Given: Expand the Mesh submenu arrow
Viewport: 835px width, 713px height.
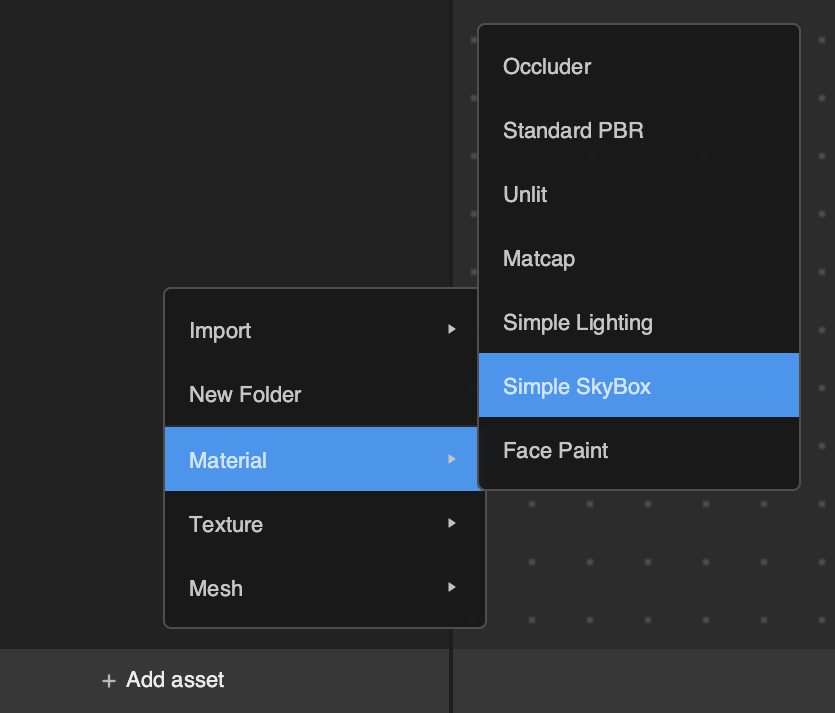Looking at the screenshot, I should (452, 587).
